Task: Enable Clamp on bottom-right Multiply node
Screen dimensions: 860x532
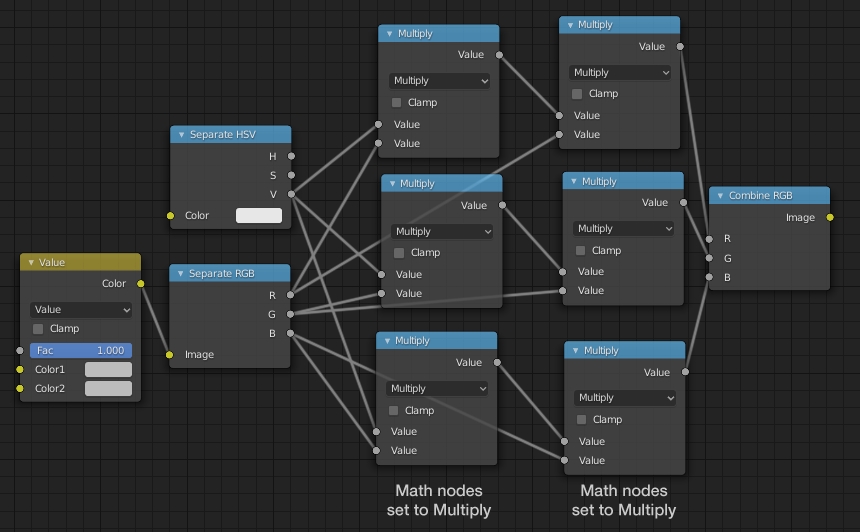Action: pyautogui.click(x=581, y=420)
